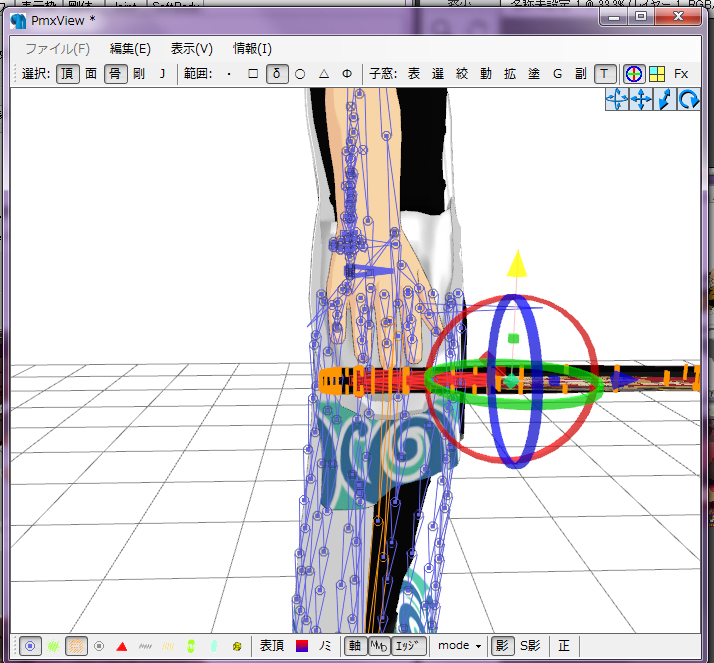This screenshot has height=663, width=714.
Task: Click the 正 orthographic view button
Action: 564,646
